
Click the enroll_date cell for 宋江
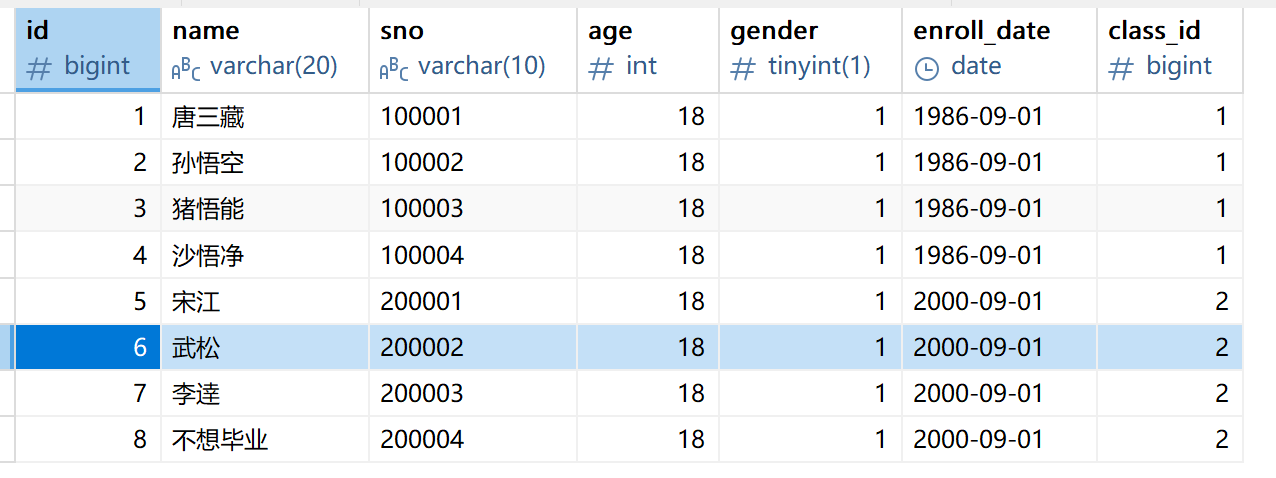[999, 301]
